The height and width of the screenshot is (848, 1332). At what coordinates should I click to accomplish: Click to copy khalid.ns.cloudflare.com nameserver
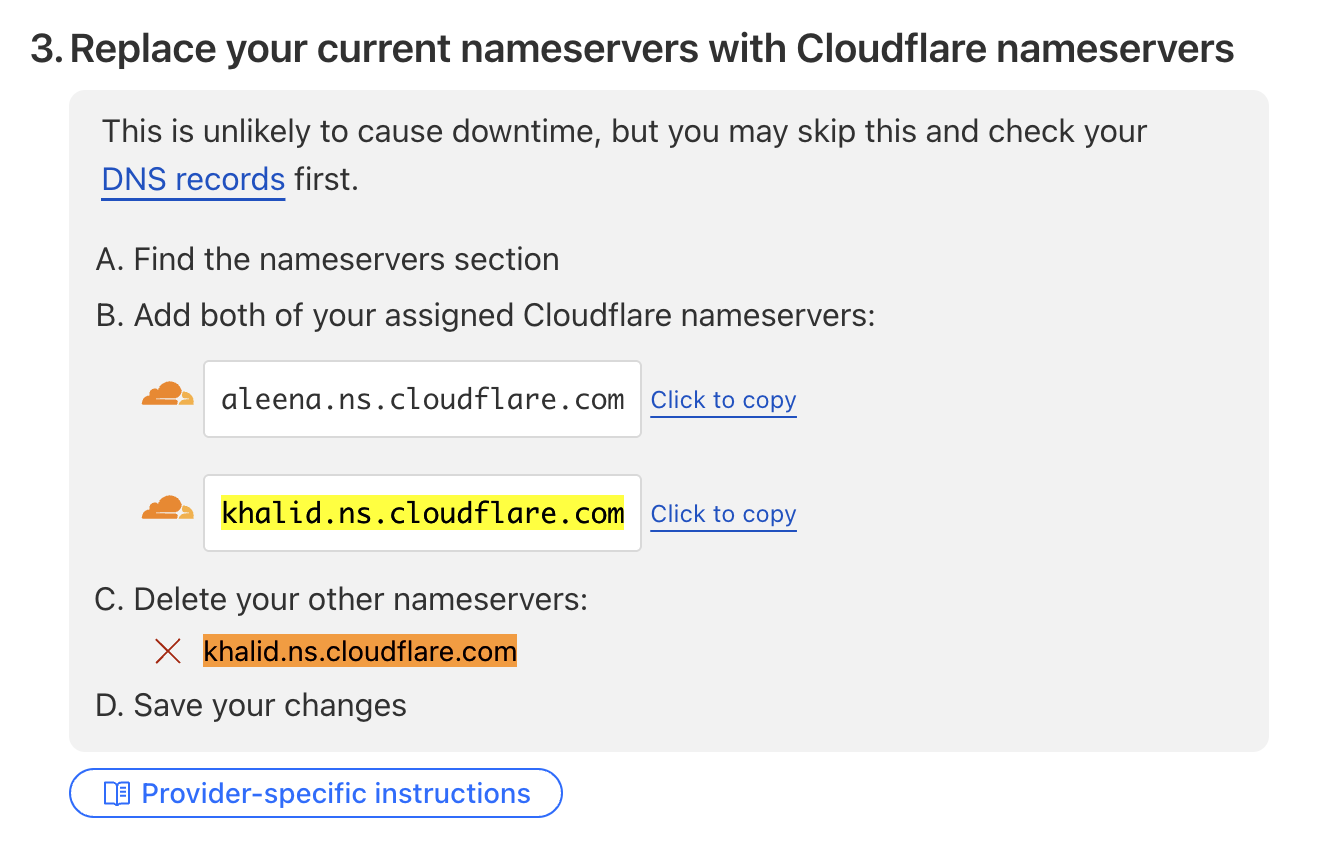723,514
